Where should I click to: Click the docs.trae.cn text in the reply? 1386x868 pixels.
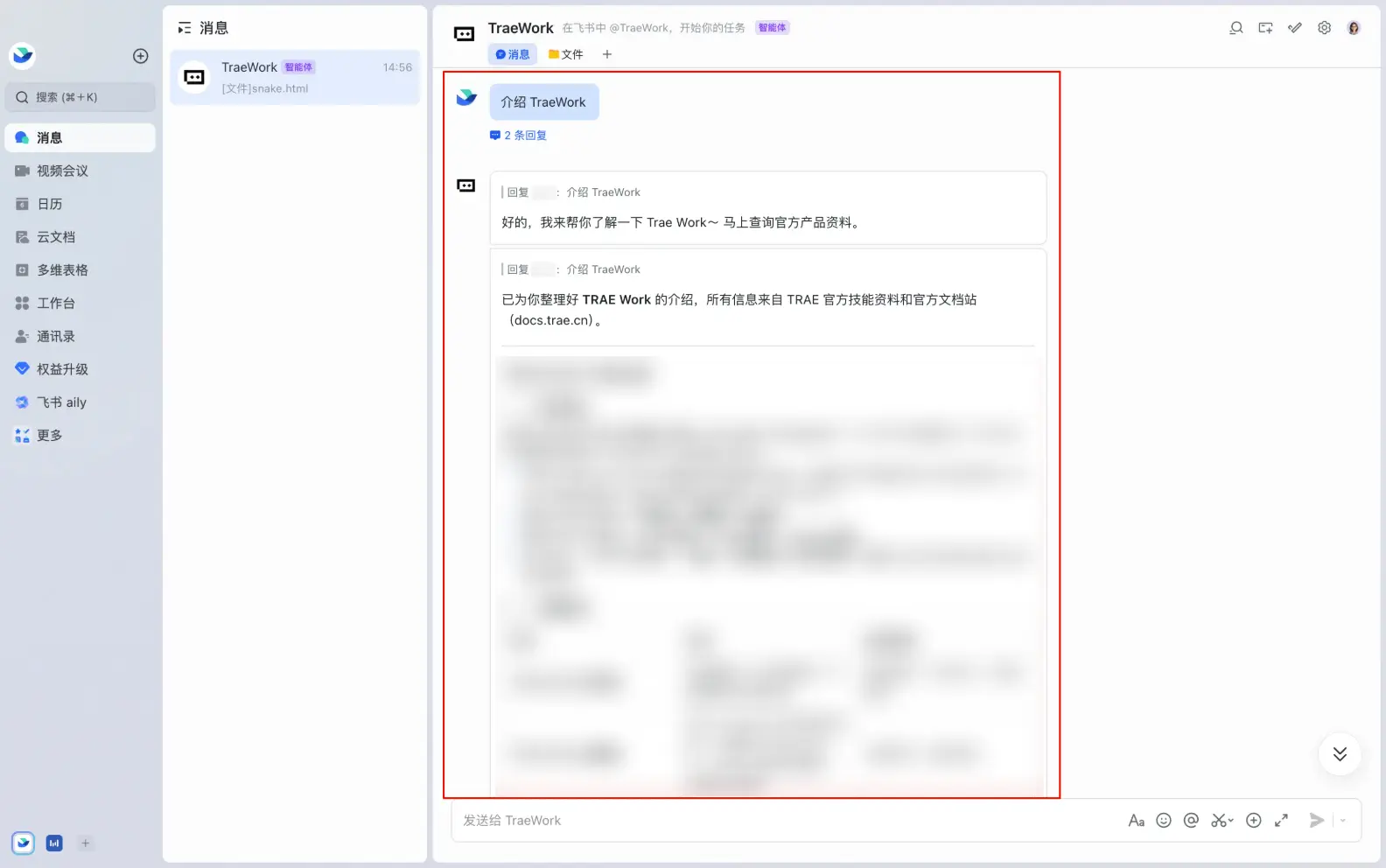pyautogui.click(x=553, y=320)
